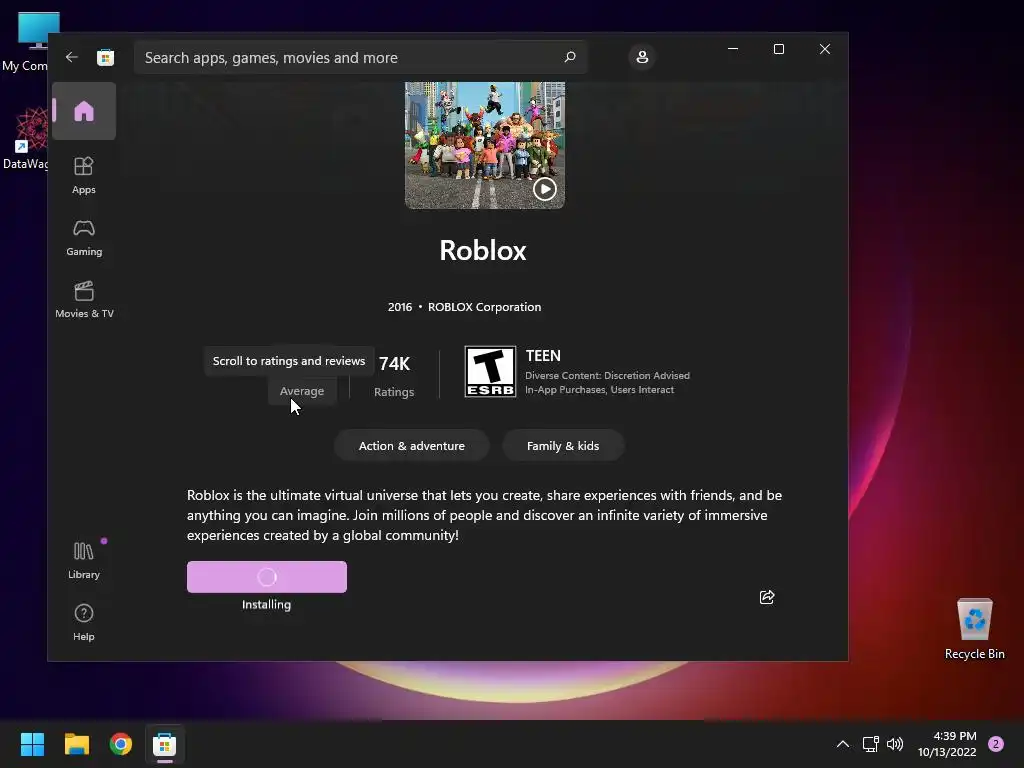Screen dimensions: 1024x768
Task: Open File Explorer from the taskbar
Action: click(76, 744)
